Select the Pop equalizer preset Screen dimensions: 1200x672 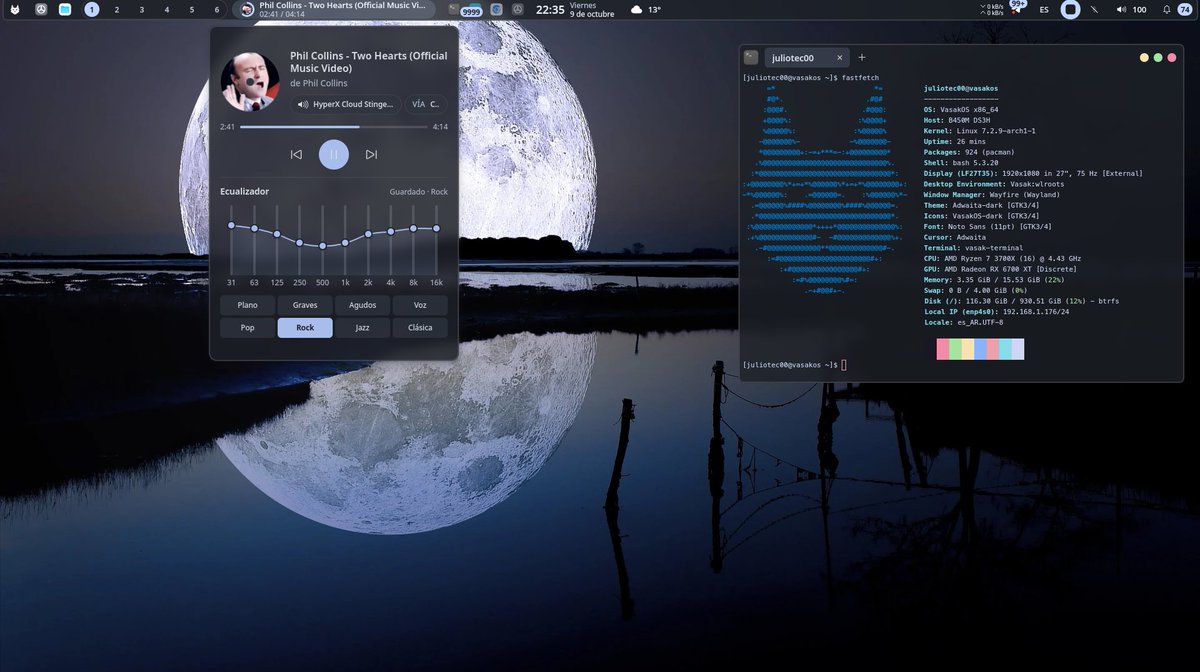click(248, 328)
